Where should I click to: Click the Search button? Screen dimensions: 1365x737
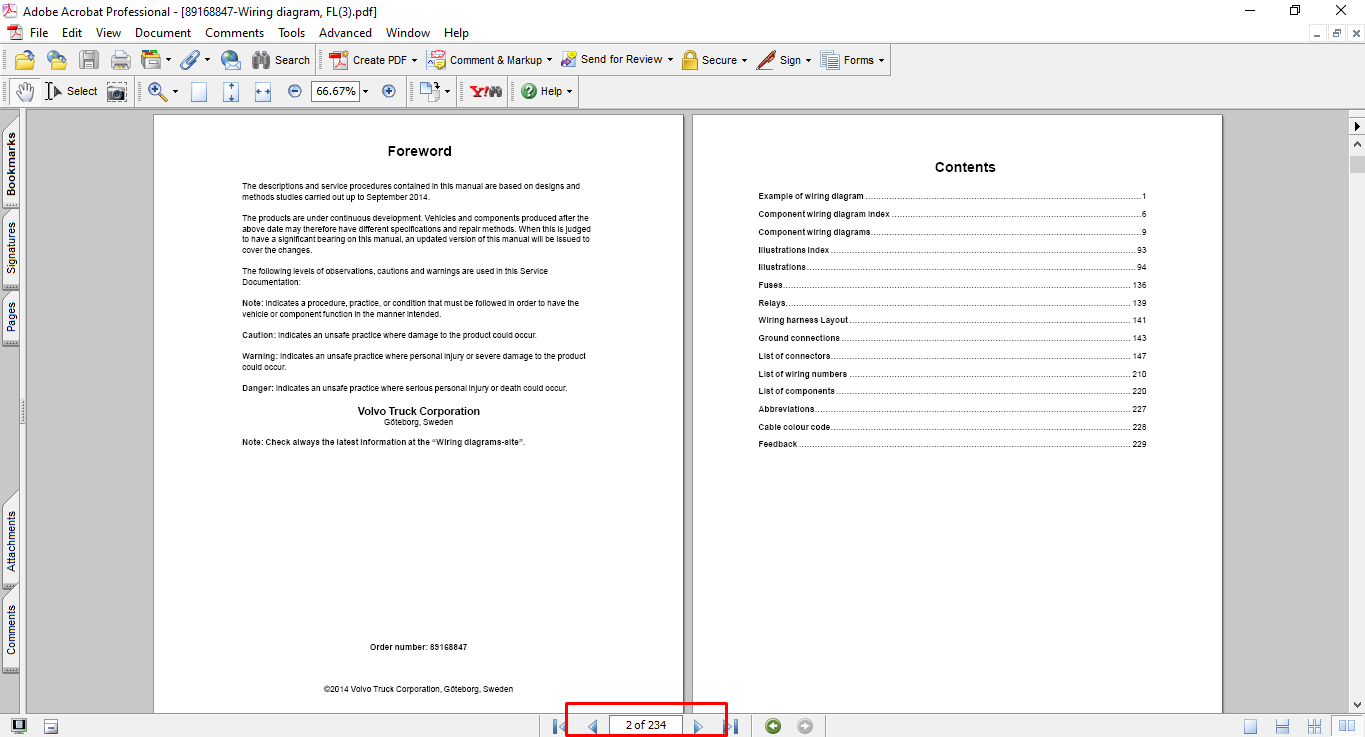tap(281, 60)
